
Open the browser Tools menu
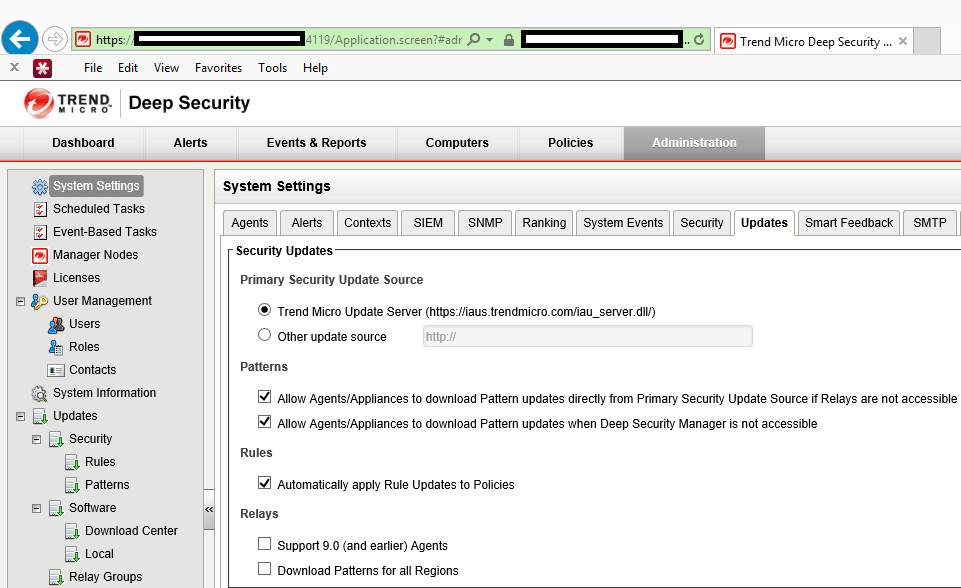272,68
